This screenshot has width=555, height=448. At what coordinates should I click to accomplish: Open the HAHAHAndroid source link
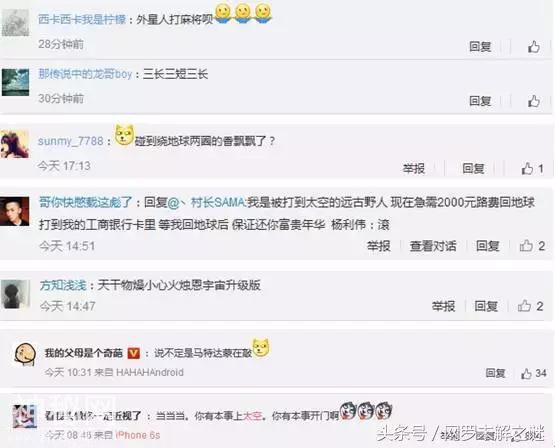pos(150,372)
